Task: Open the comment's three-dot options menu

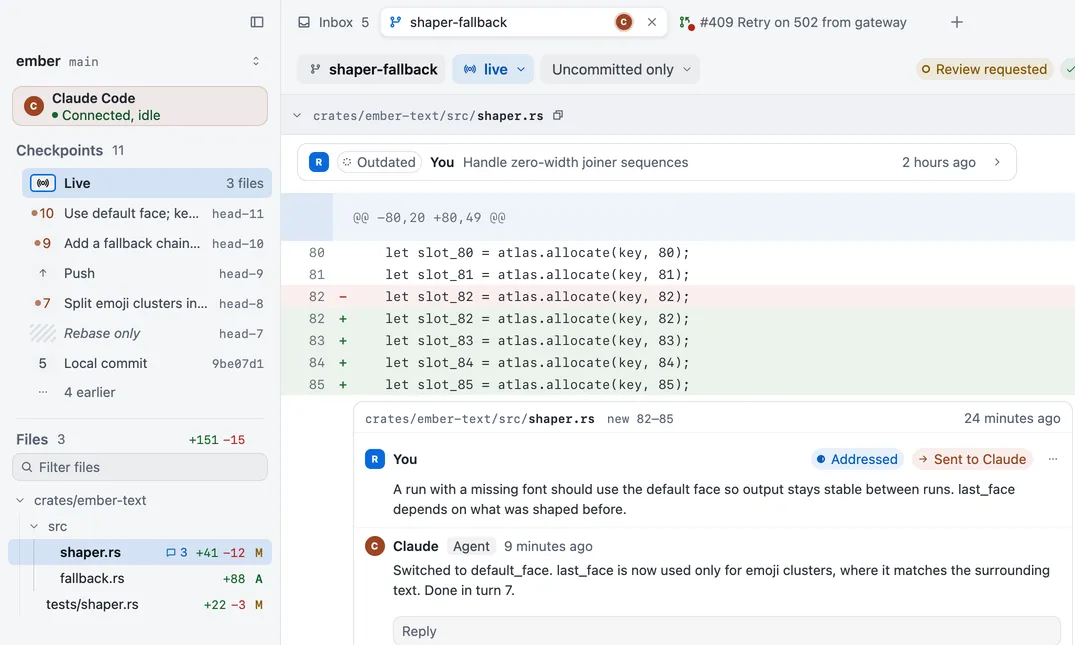Action: 1053,459
